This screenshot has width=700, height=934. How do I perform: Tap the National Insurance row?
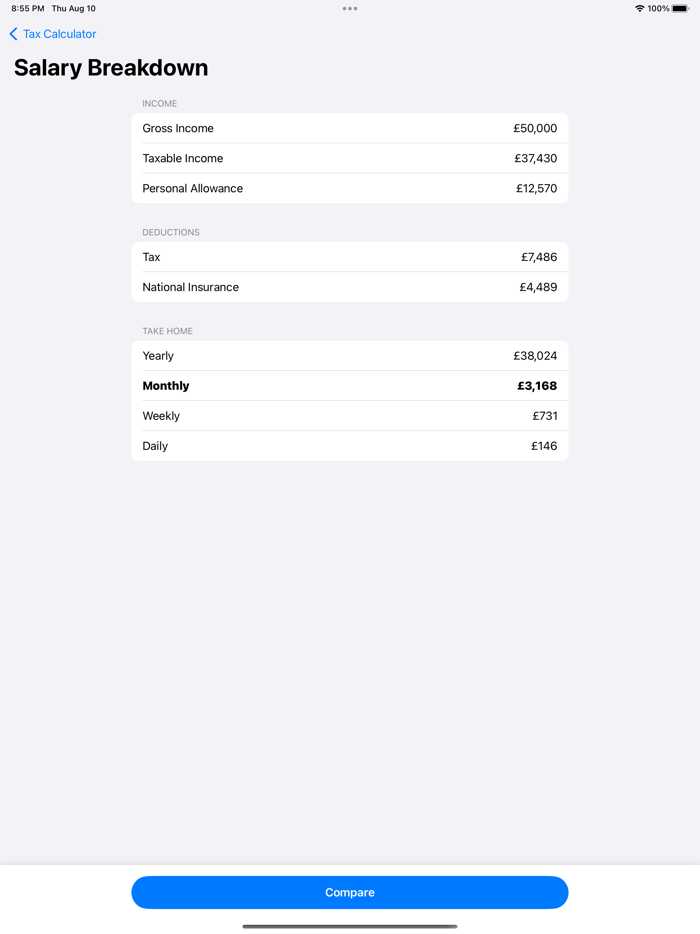point(349,286)
